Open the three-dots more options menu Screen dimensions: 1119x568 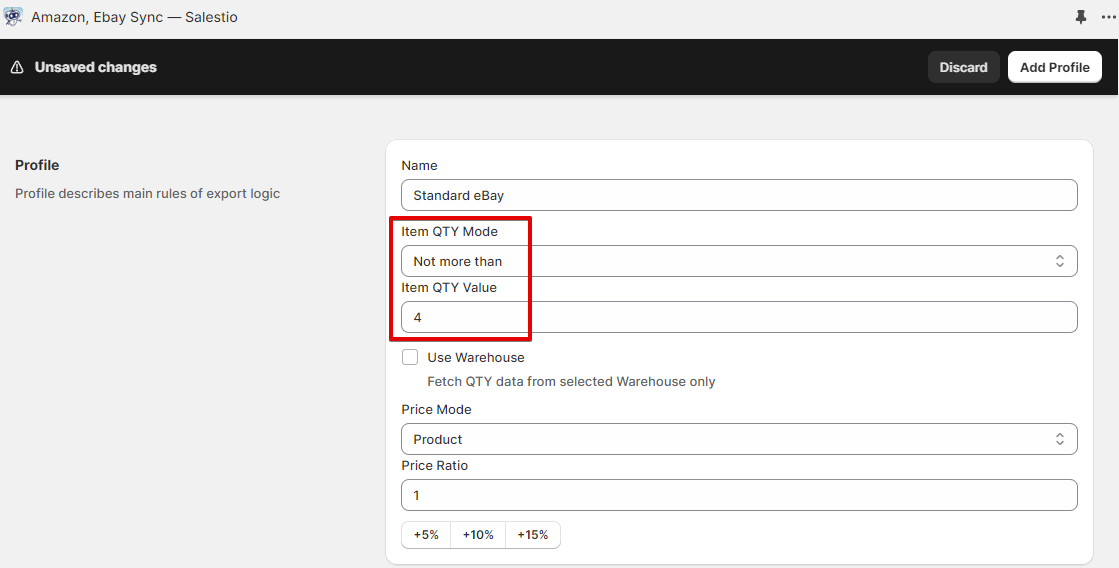(1107, 17)
